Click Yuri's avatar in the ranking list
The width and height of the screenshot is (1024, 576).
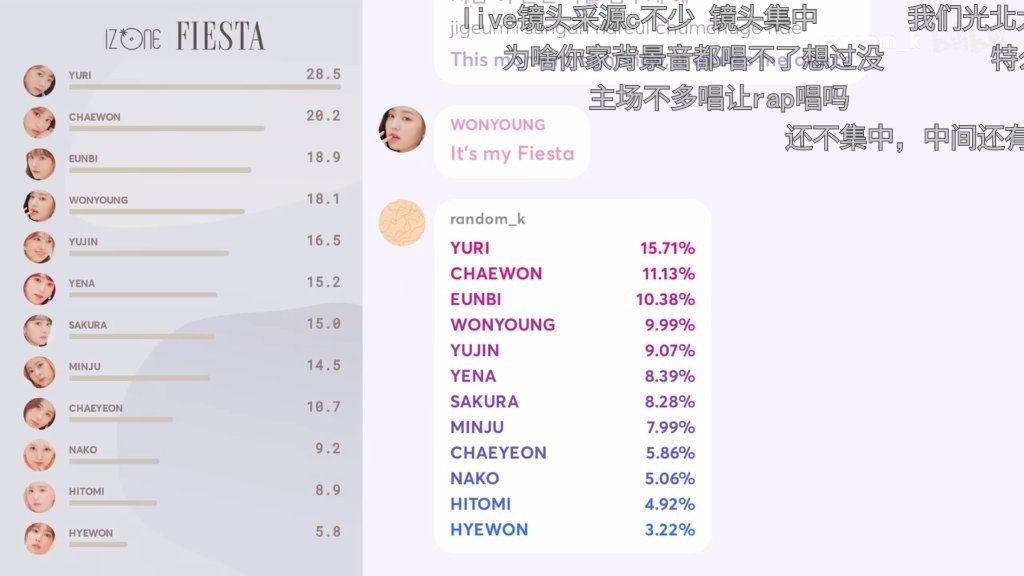[x=39, y=81]
